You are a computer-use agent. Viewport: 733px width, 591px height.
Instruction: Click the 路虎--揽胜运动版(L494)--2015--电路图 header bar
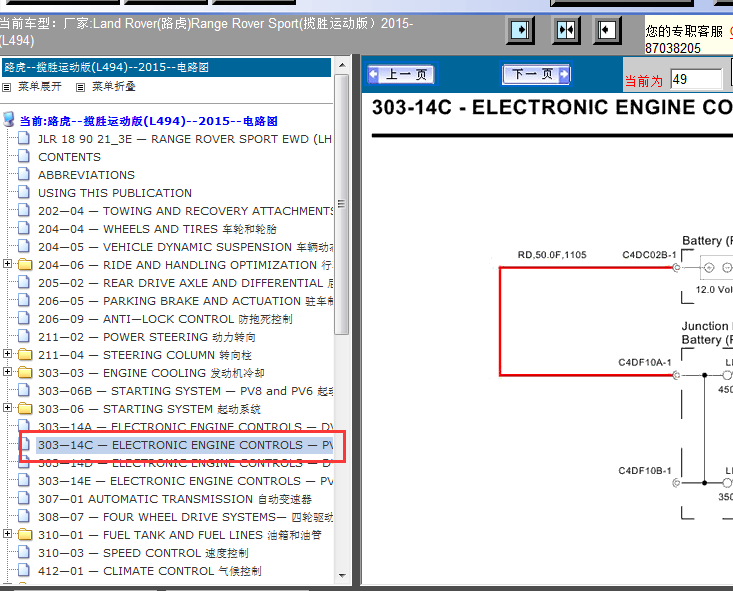click(166, 67)
